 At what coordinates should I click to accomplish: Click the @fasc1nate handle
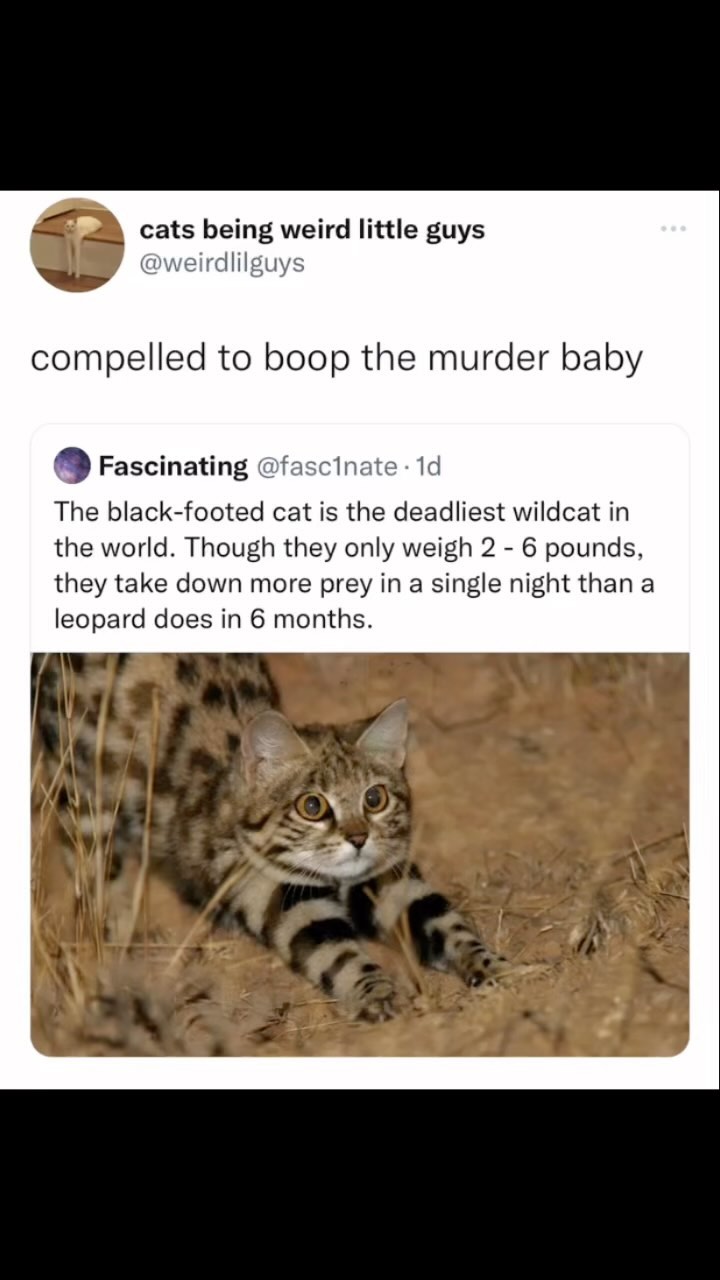click(328, 466)
